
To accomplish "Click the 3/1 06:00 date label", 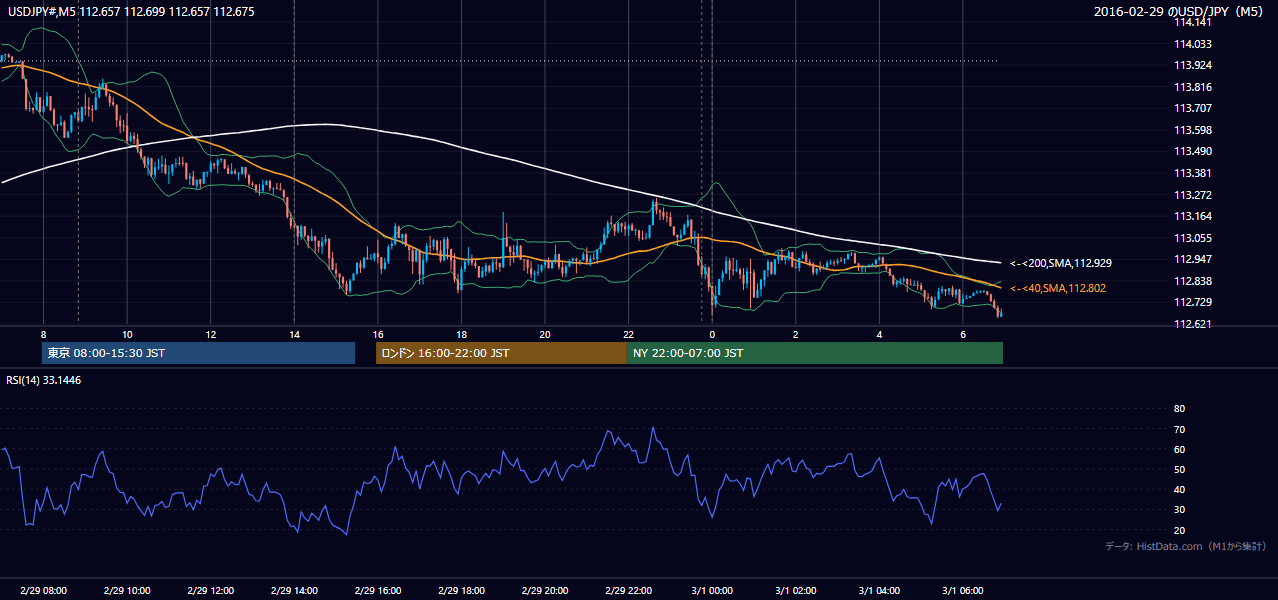I will (962, 591).
